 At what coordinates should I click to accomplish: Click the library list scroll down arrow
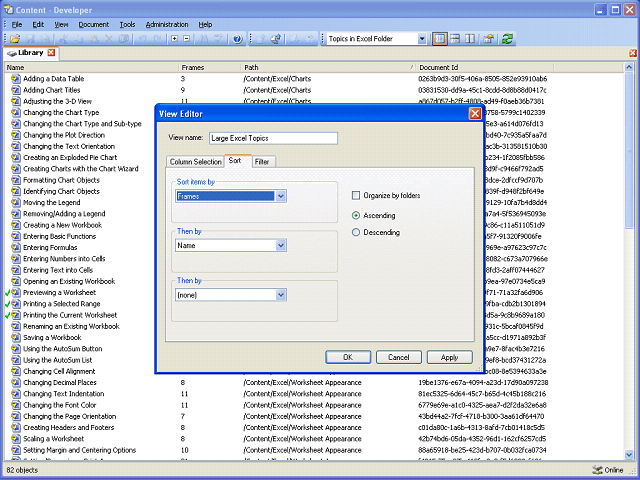click(x=629, y=455)
